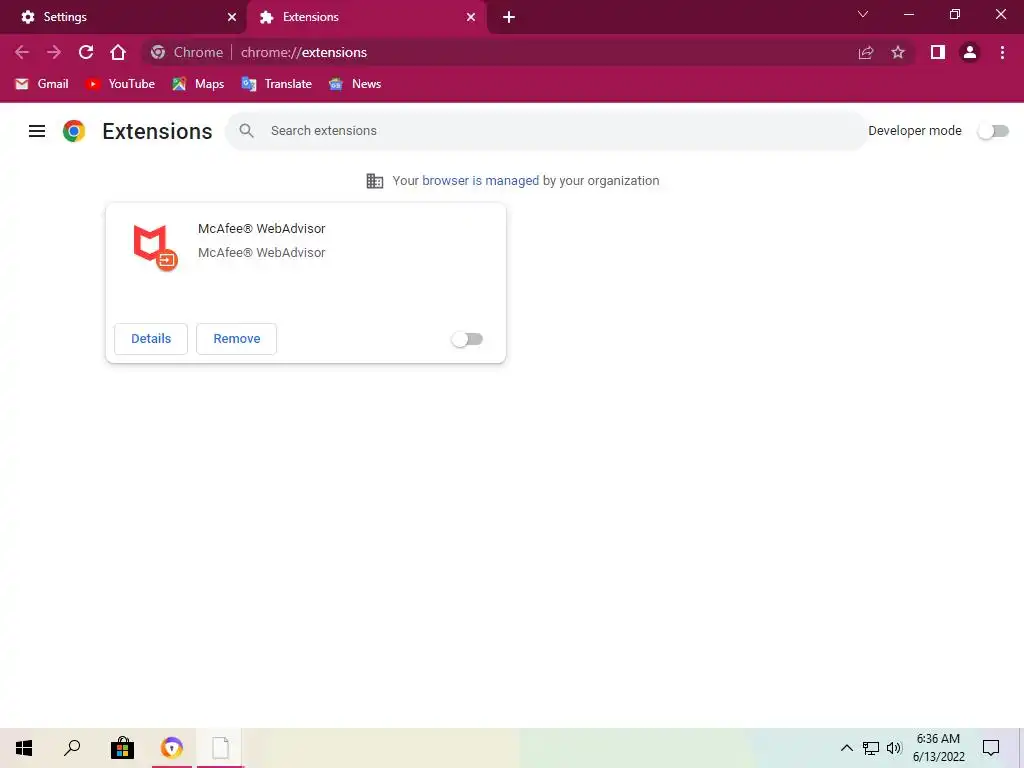
Task: Open the browser side panel
Action: pyautogui.click(x=938, y=52)
